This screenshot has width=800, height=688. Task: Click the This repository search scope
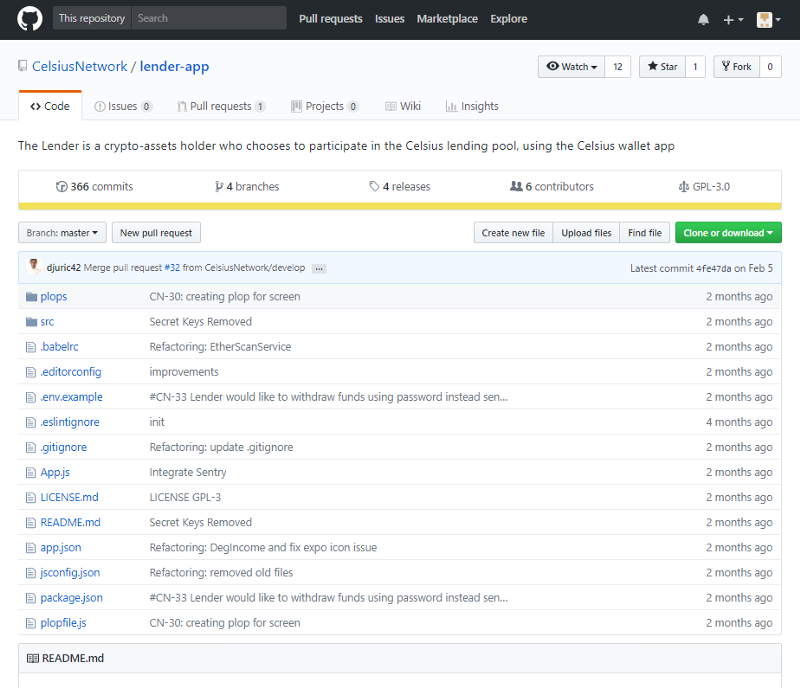(x=92, y=18)
